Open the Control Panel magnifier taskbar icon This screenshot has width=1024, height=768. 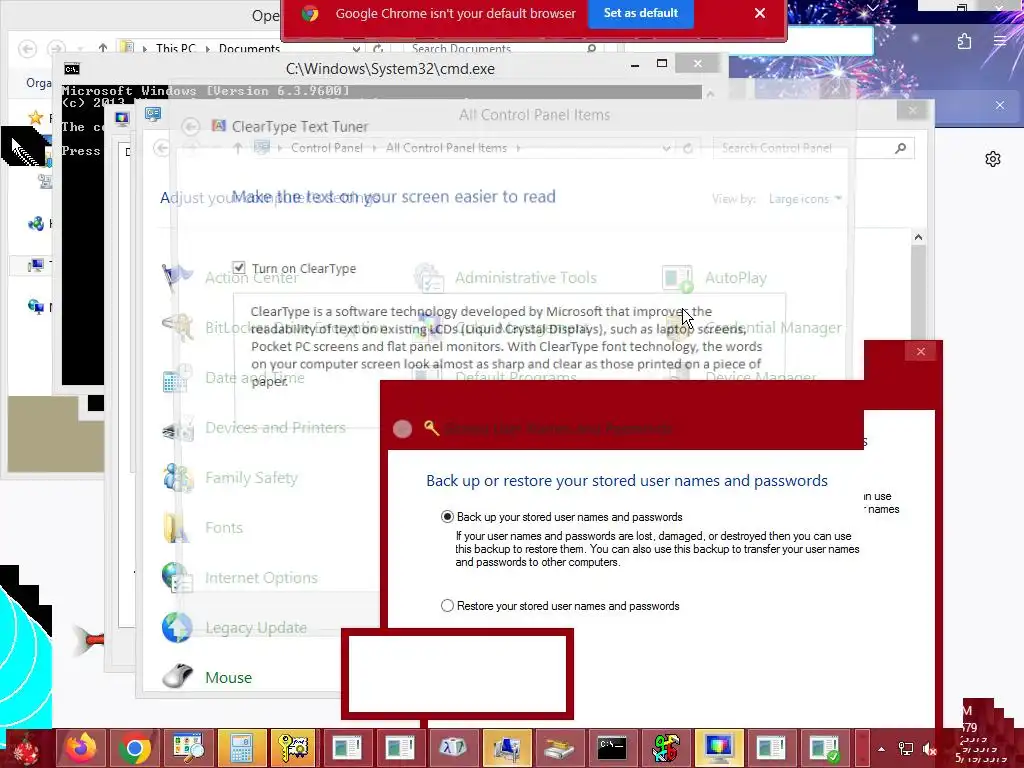(188, 748)
